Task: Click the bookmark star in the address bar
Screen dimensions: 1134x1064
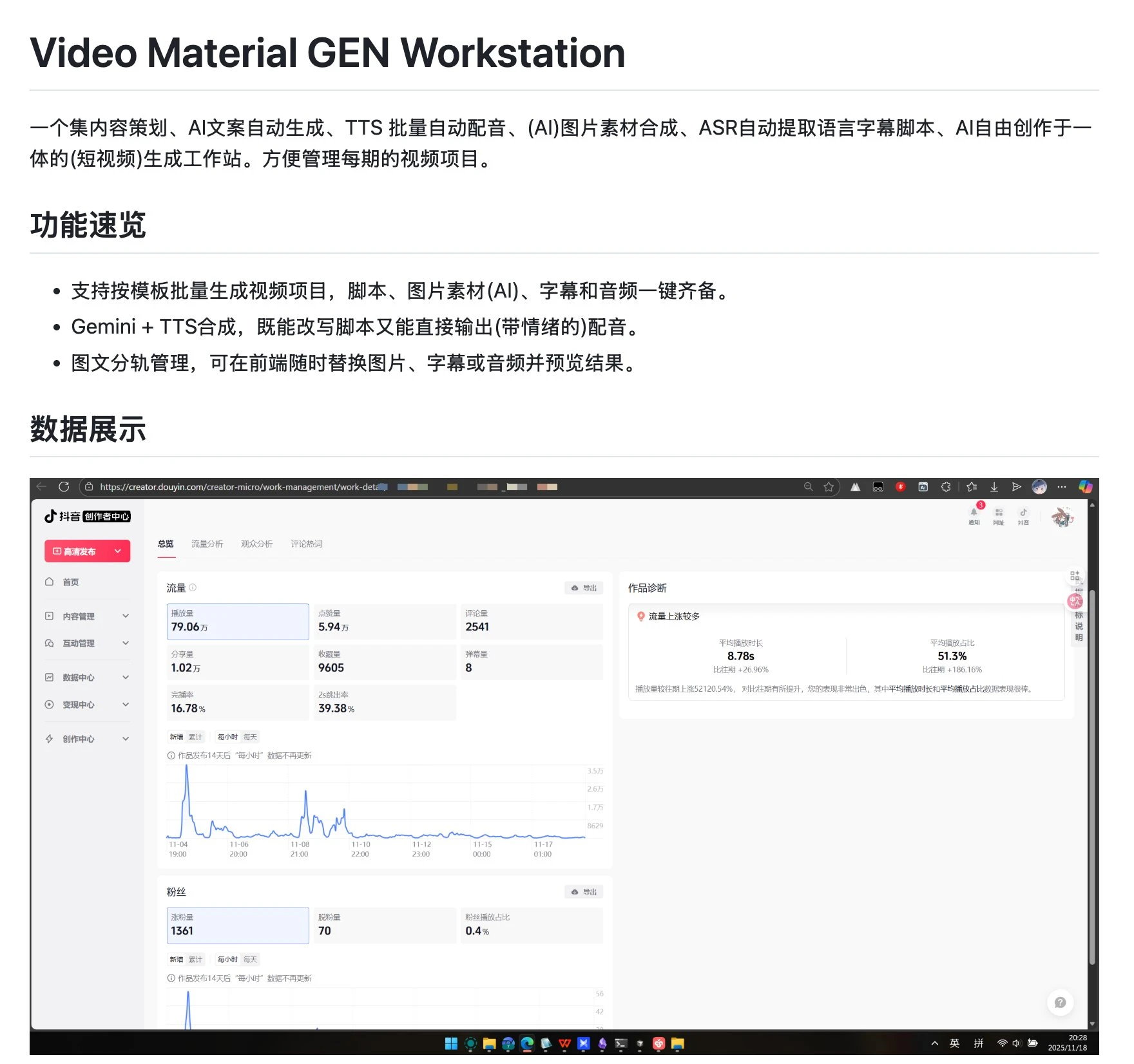Action: click(829, 487)
